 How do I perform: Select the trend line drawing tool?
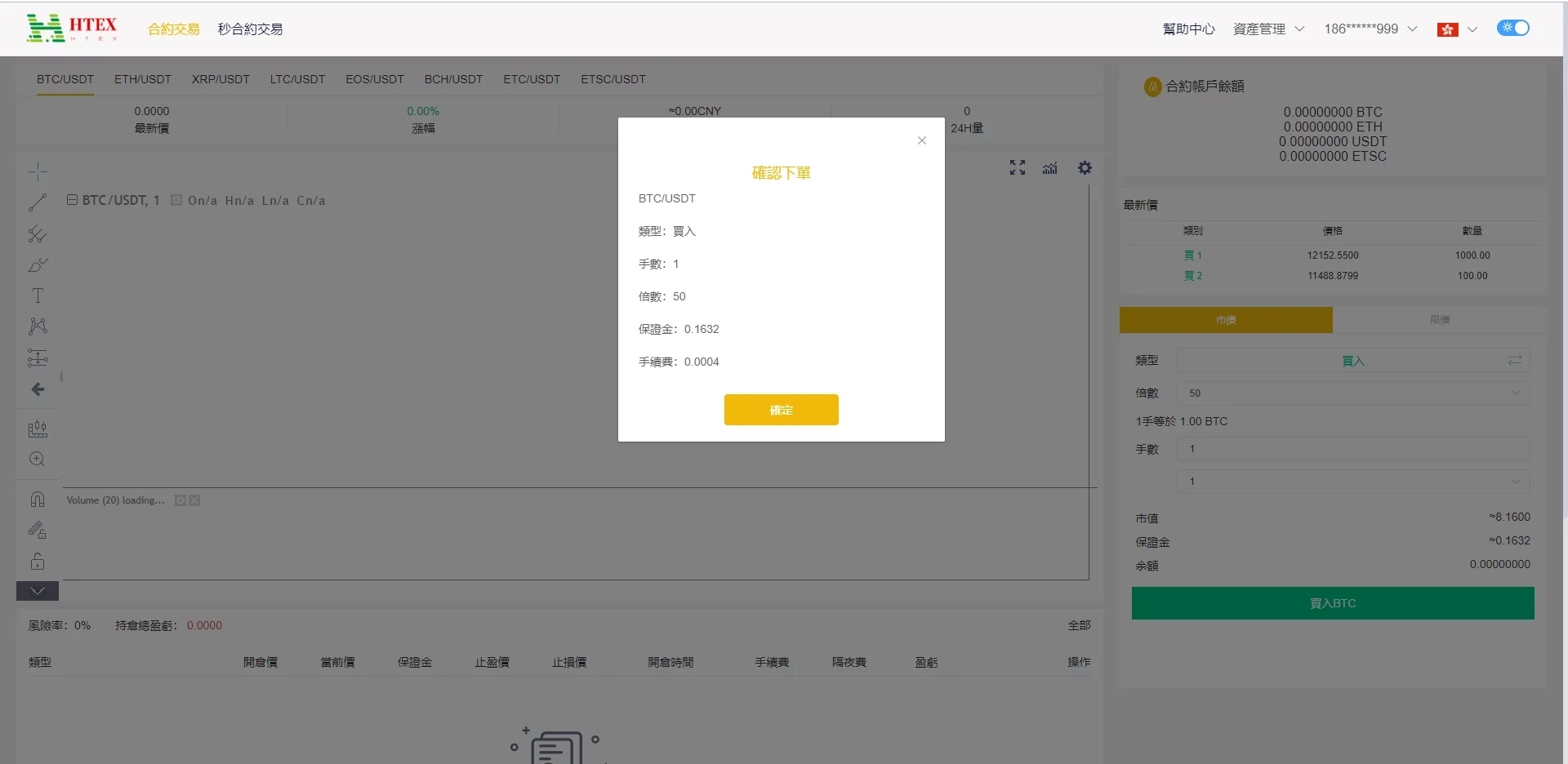click(x=38, y=202)
